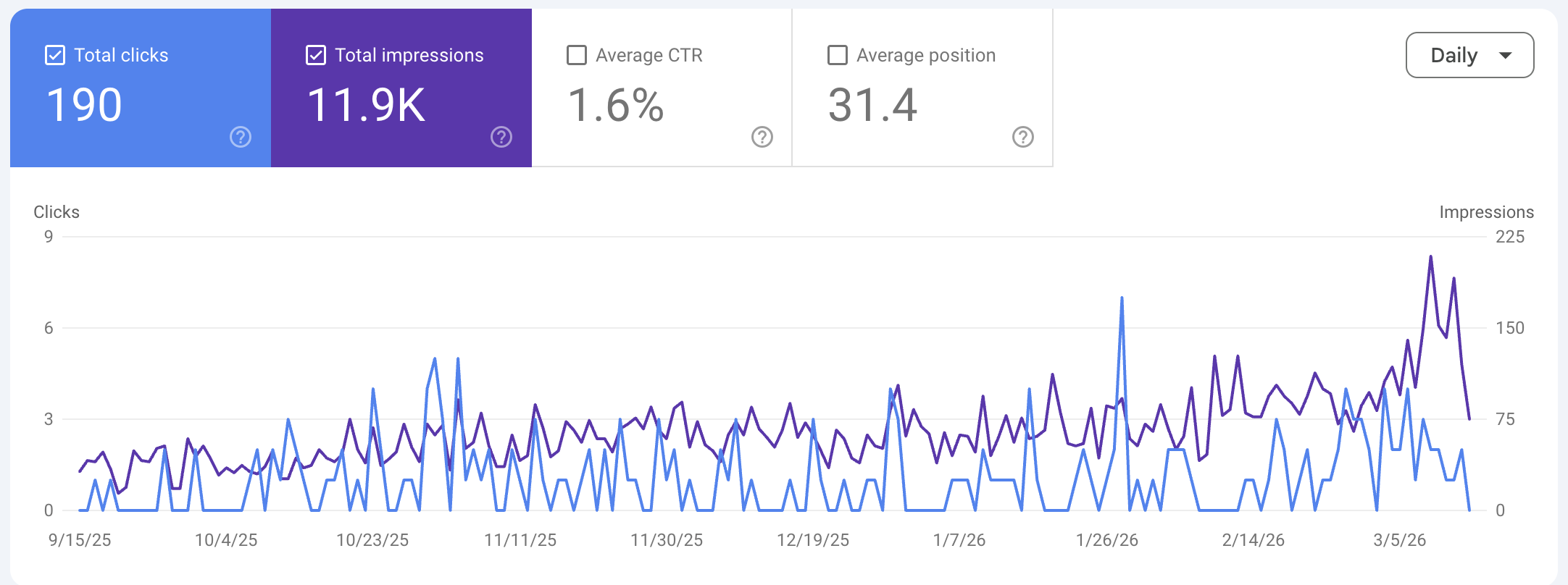Viewport: 1568px width, 585px height.
Task: Click the 11.9K impressions value
Action: tap(366, 105)
